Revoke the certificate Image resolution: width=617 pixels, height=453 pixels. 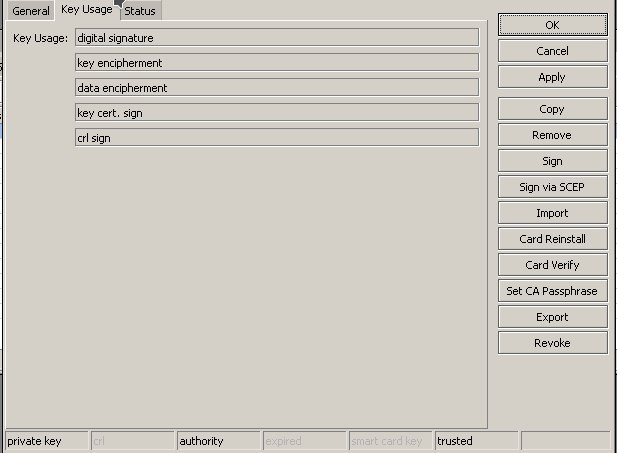552,343
